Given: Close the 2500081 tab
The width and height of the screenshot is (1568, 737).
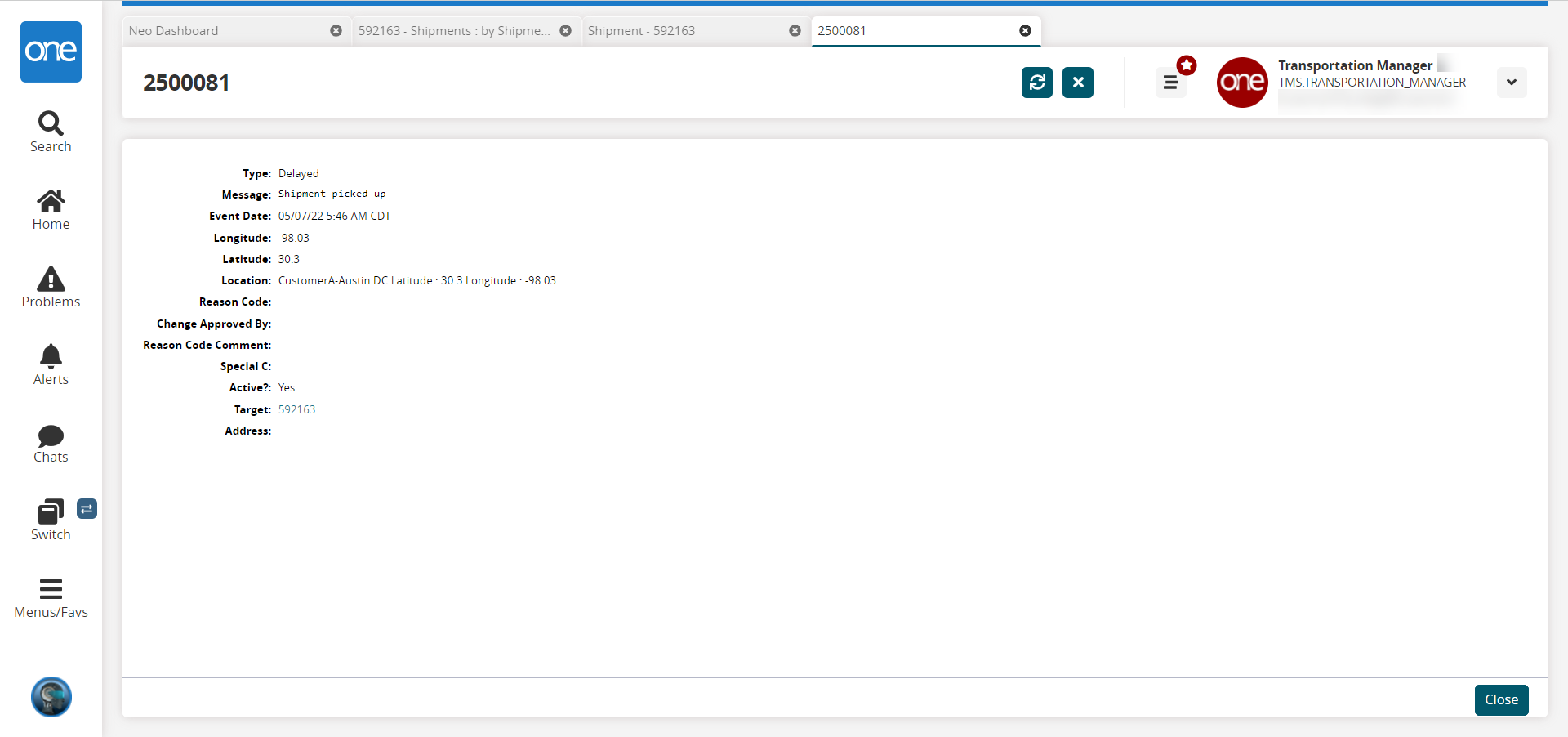Looking at the screenshot, I should (x=1025, y=31).
